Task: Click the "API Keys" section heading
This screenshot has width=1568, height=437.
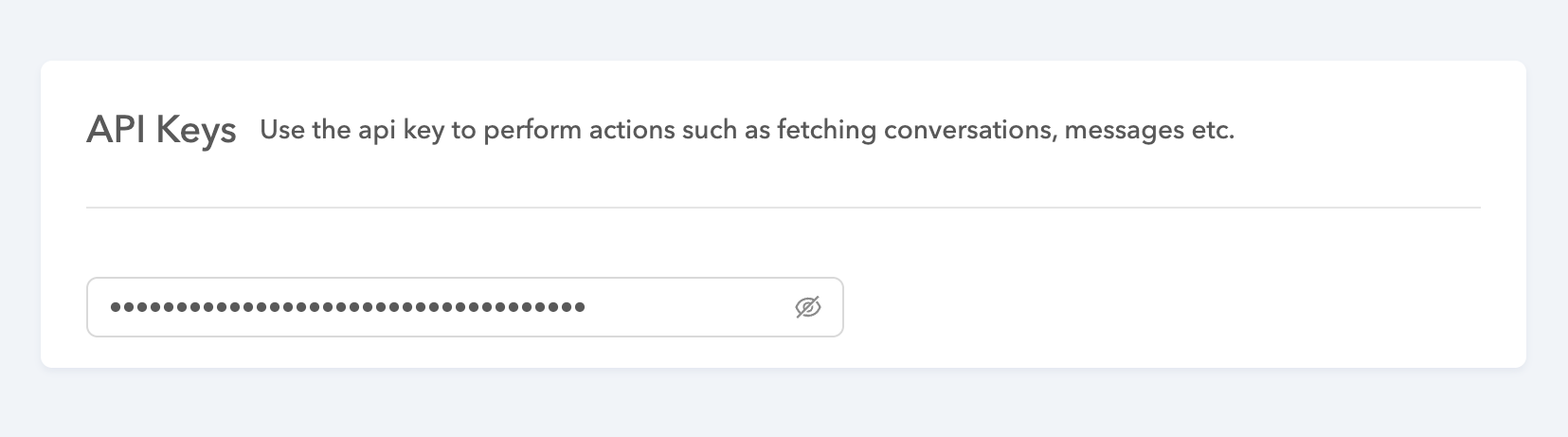Action: (161, 130)
